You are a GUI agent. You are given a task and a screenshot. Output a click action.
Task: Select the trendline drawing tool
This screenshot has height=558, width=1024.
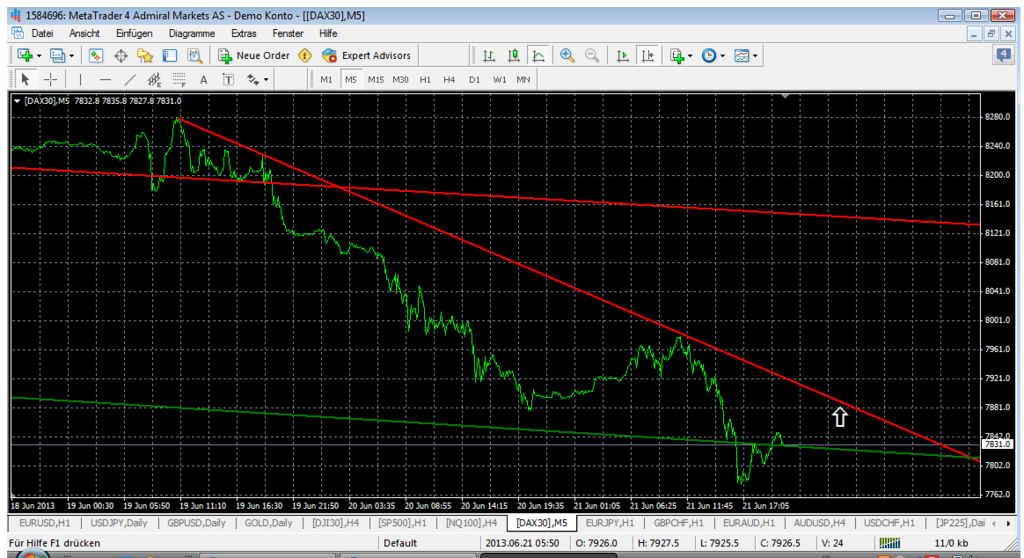pos(130,80)
